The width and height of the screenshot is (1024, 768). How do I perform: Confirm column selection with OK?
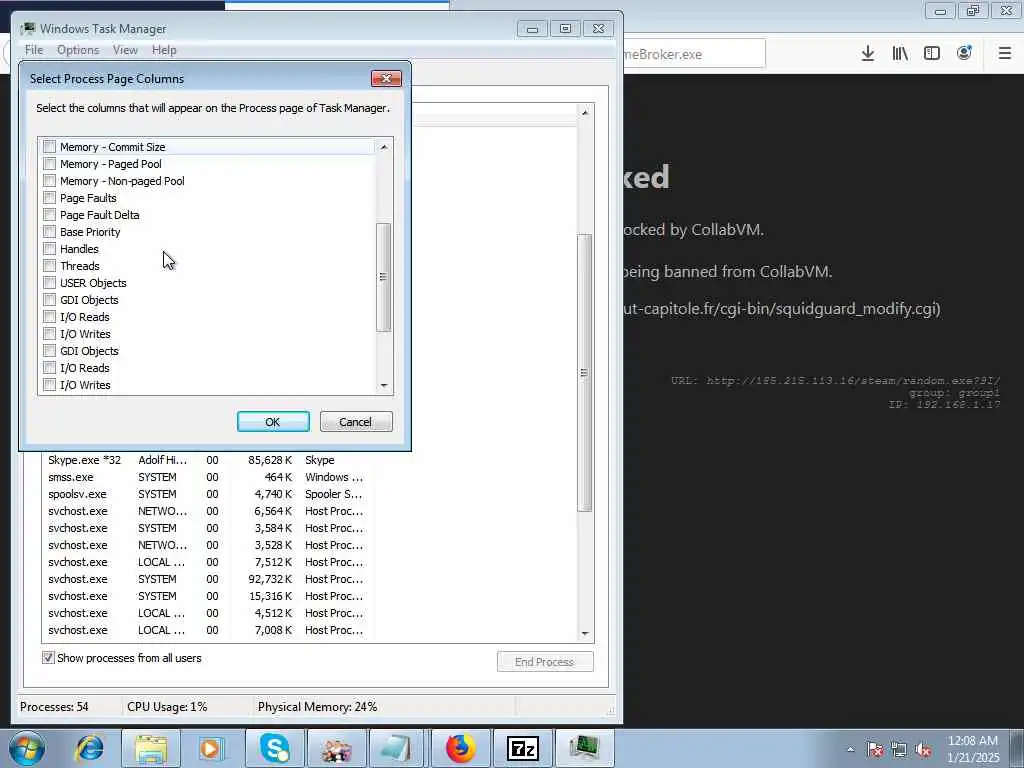(x=273, y=422)
